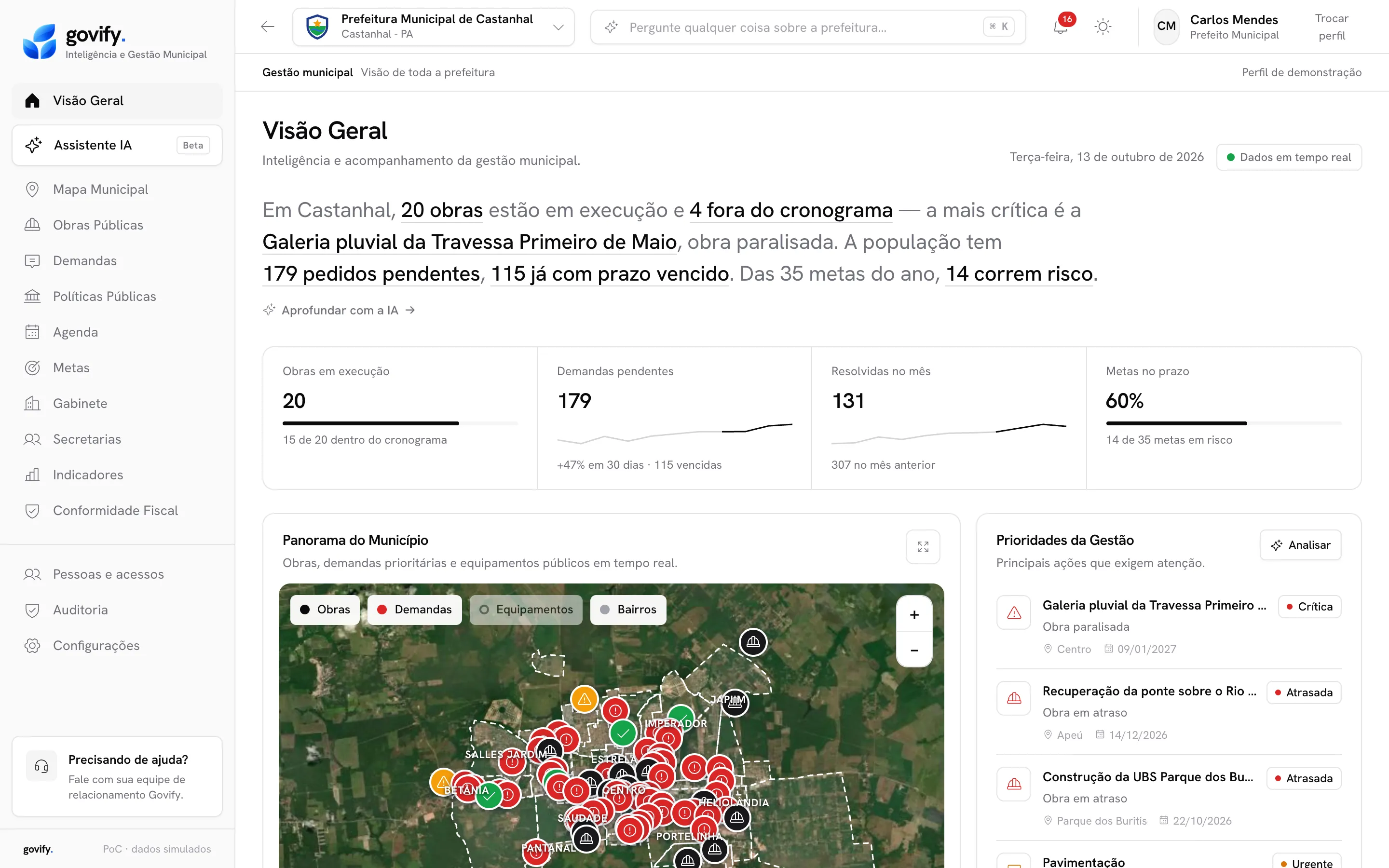Open the Obras em execução card
The width and height of the screenshot is (1389, 868).
click(x=400, y=418)
